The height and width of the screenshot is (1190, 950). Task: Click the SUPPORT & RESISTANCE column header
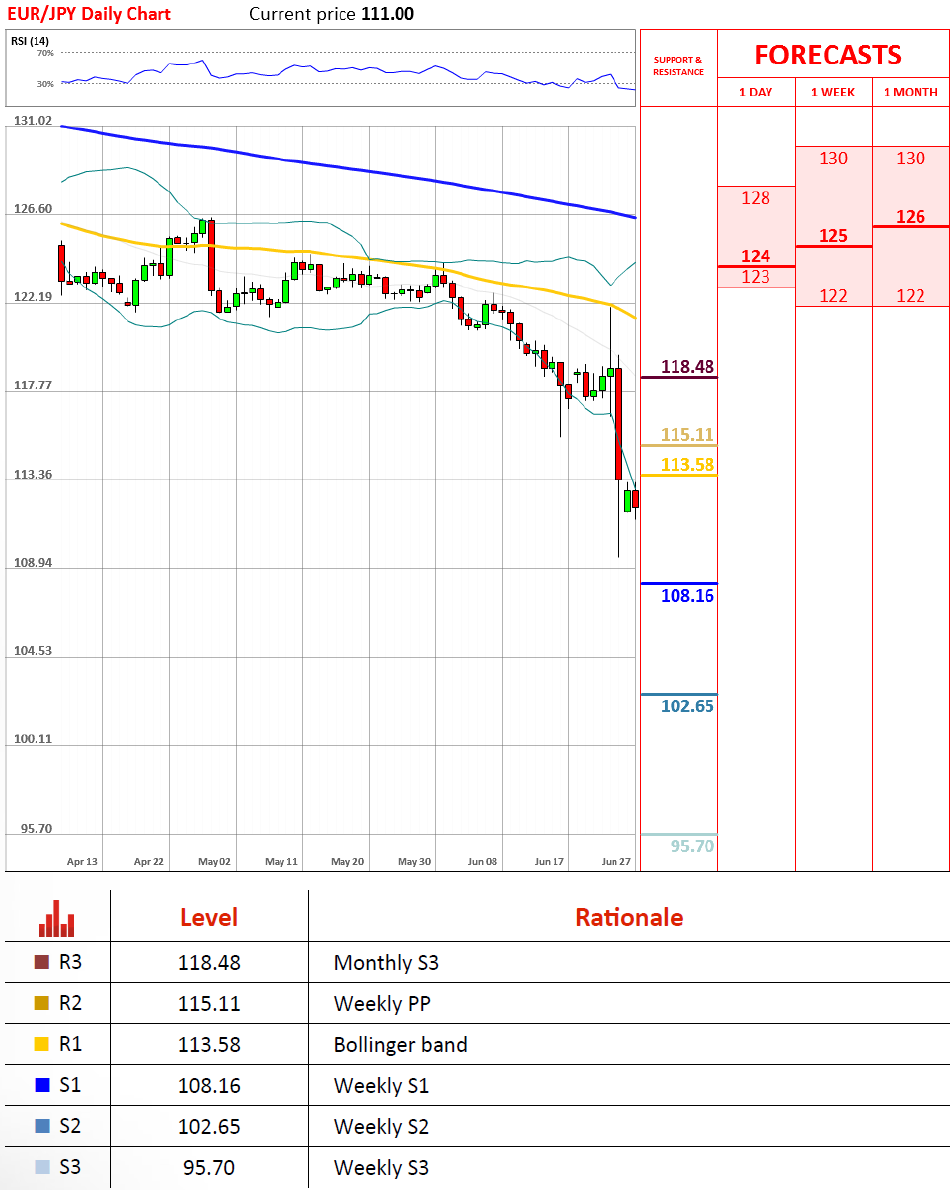pos(678,66)
